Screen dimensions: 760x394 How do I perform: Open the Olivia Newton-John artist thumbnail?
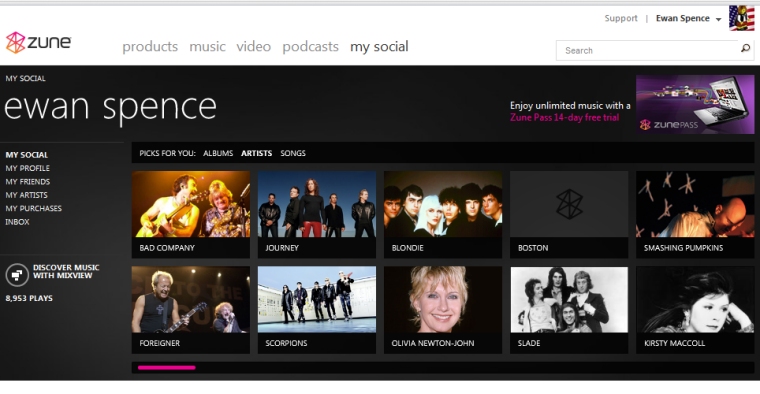tap(443, 299)
